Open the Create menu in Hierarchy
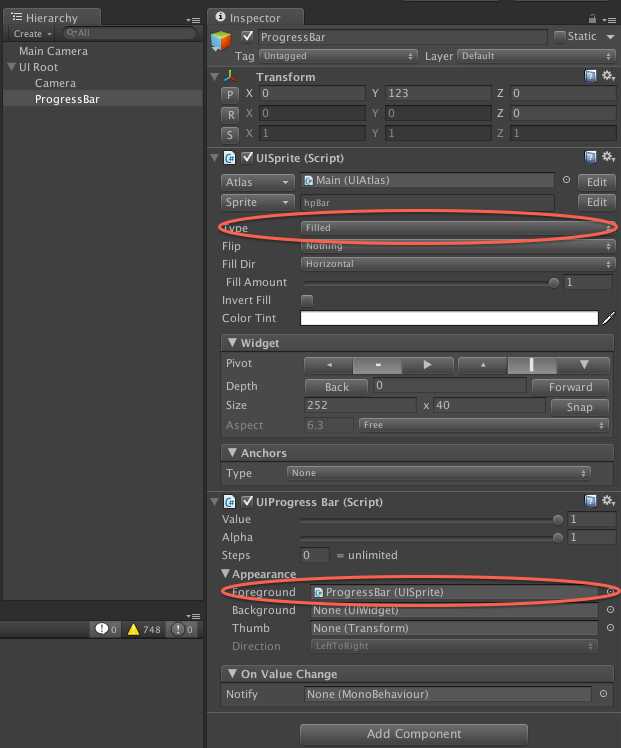This screenshot has height=748, width=621. coord(32,34)
